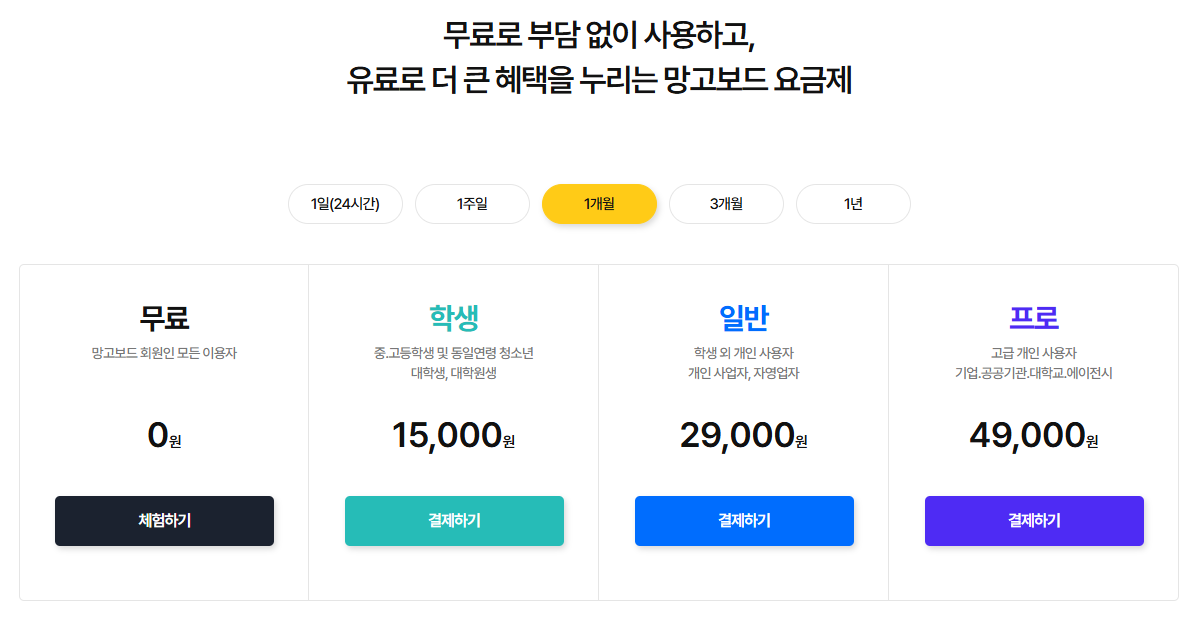Click 결제하기 for the 프로 plan
The image size is (1201, 617).
[1034, 520]
